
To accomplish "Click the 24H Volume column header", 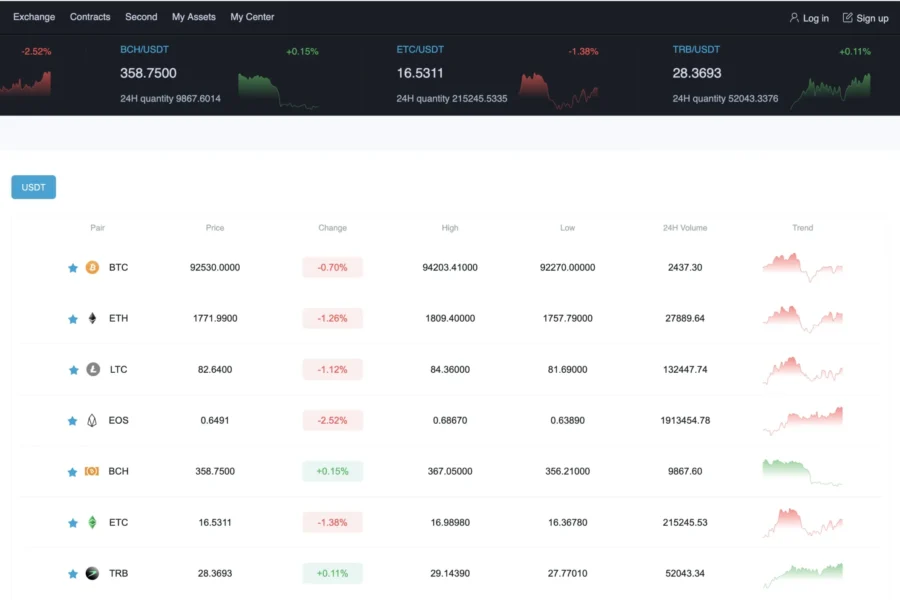I will point(685,228).
